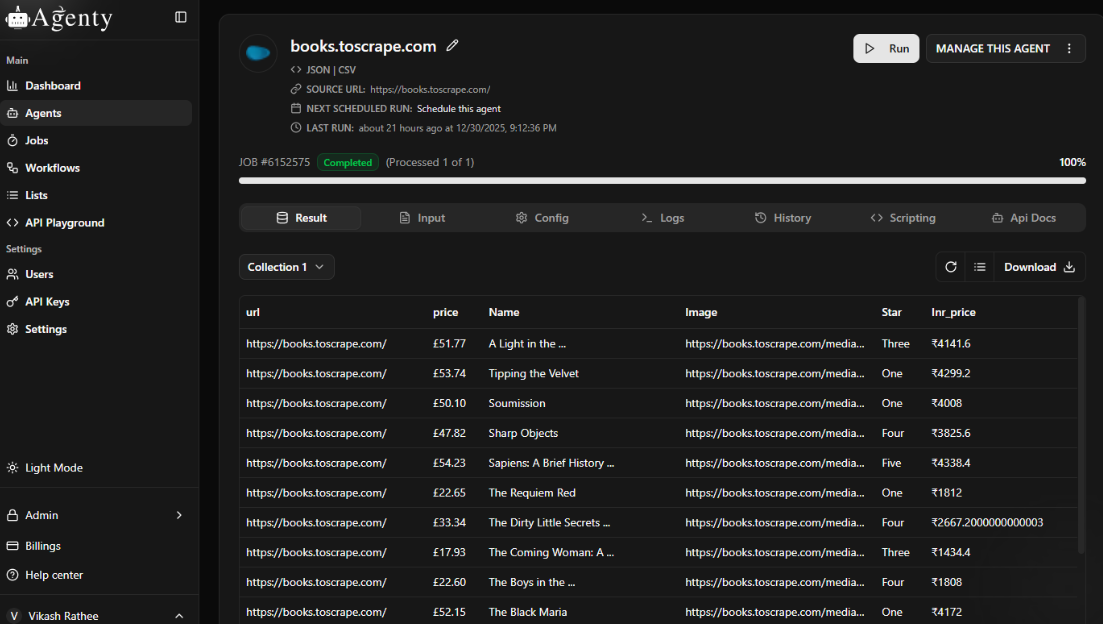Click the job progress bar
The height and width of the screenshot is (624, 1103).
point(662,181)
